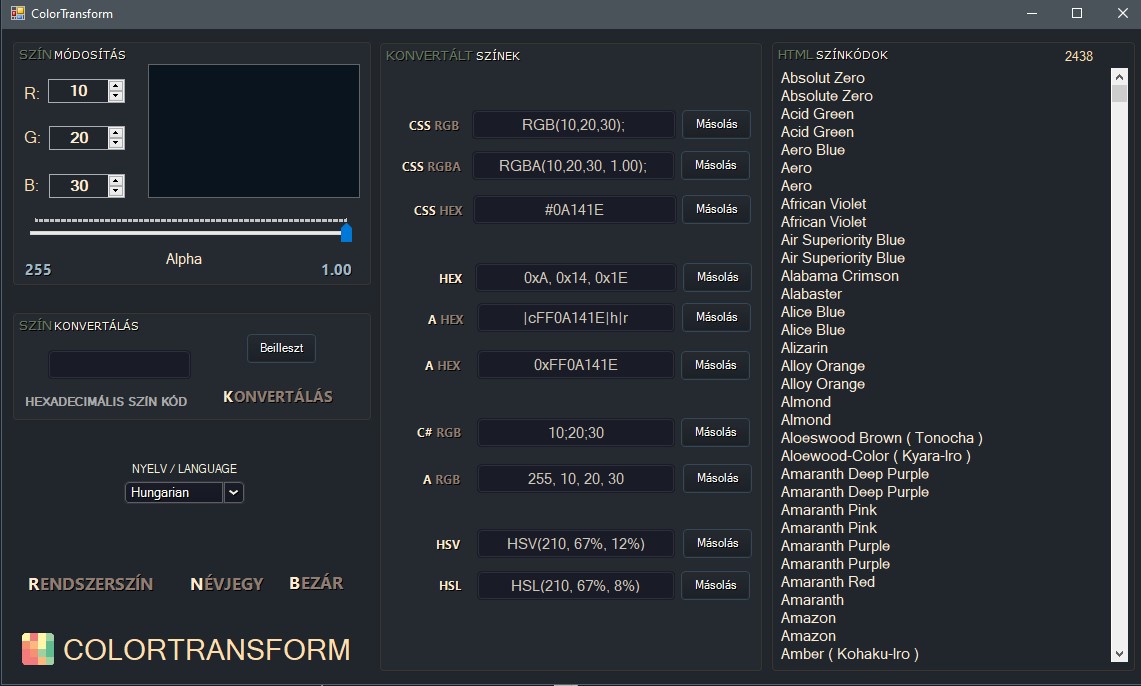
Task: Decrease the G value with down arrow
Action: 116,143
